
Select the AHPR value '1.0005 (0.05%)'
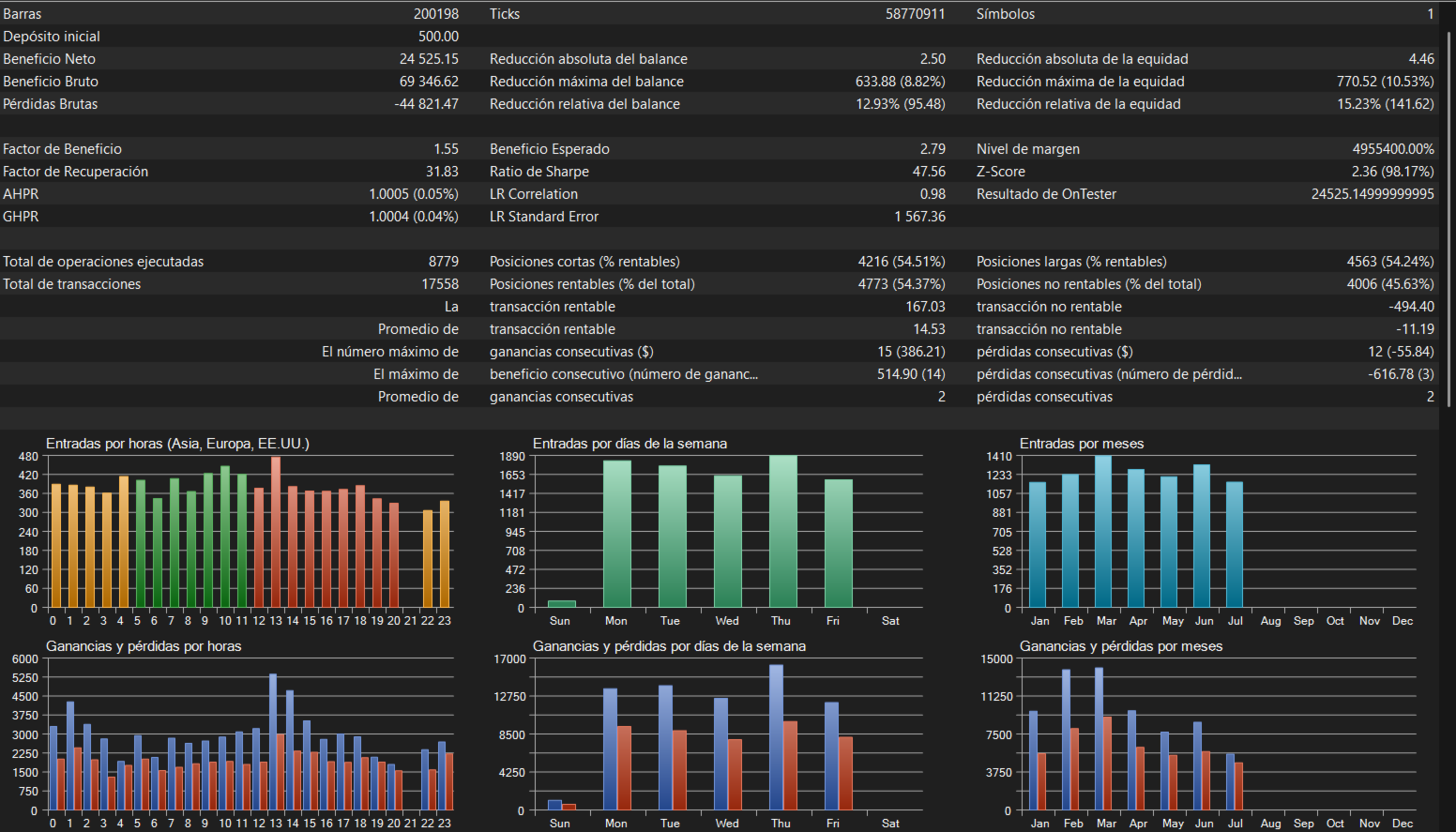pos(414,194)
